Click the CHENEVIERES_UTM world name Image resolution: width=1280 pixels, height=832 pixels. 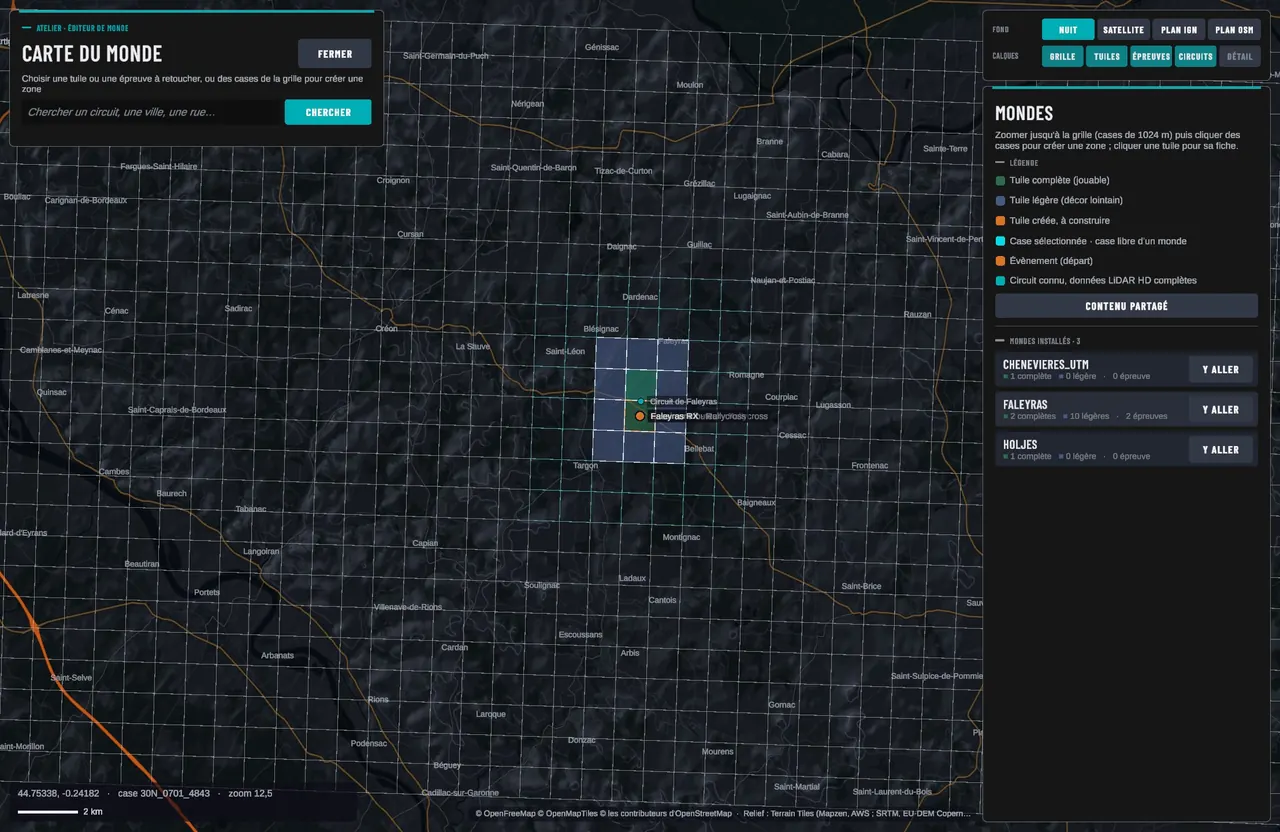pos(1046,364)
